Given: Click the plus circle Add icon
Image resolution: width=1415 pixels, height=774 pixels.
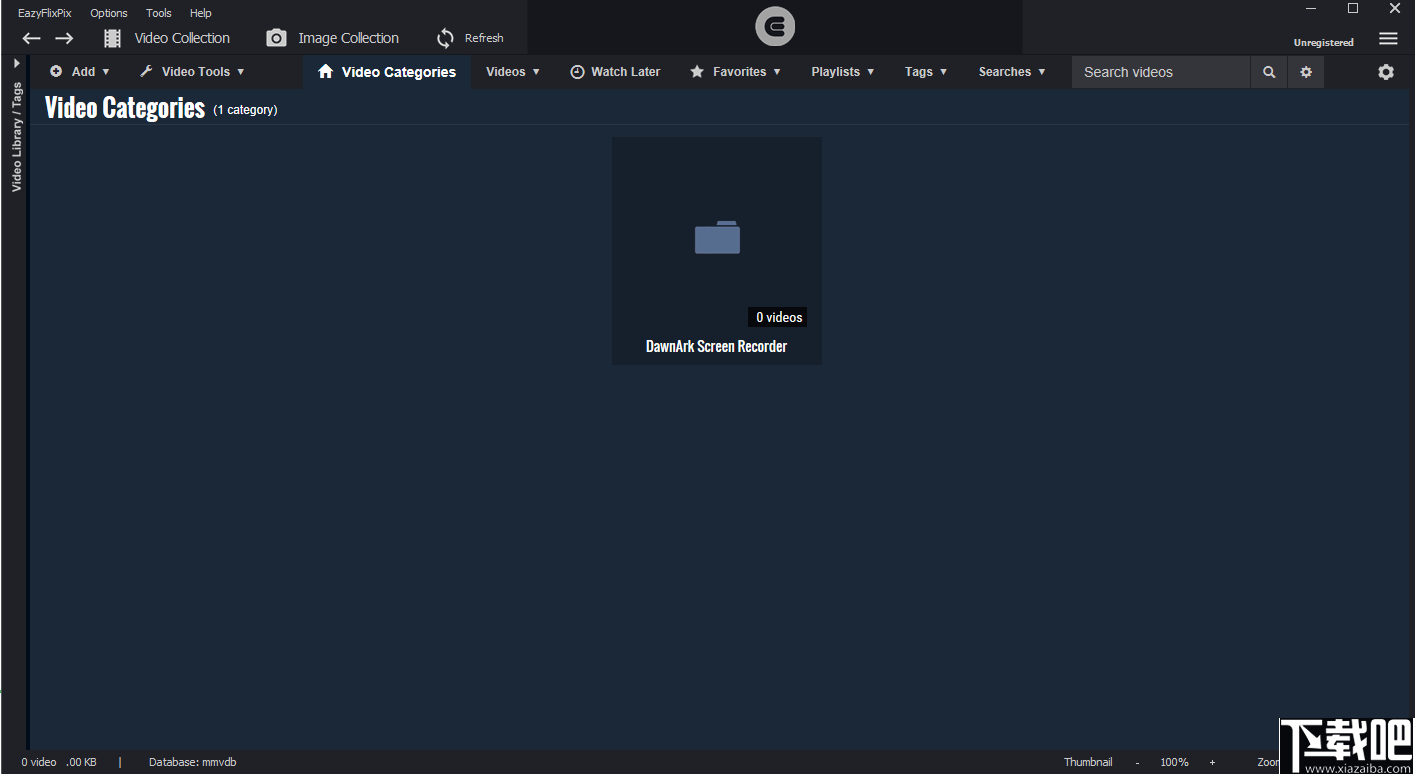Looking at the screenshot, I should click(56, 71).
